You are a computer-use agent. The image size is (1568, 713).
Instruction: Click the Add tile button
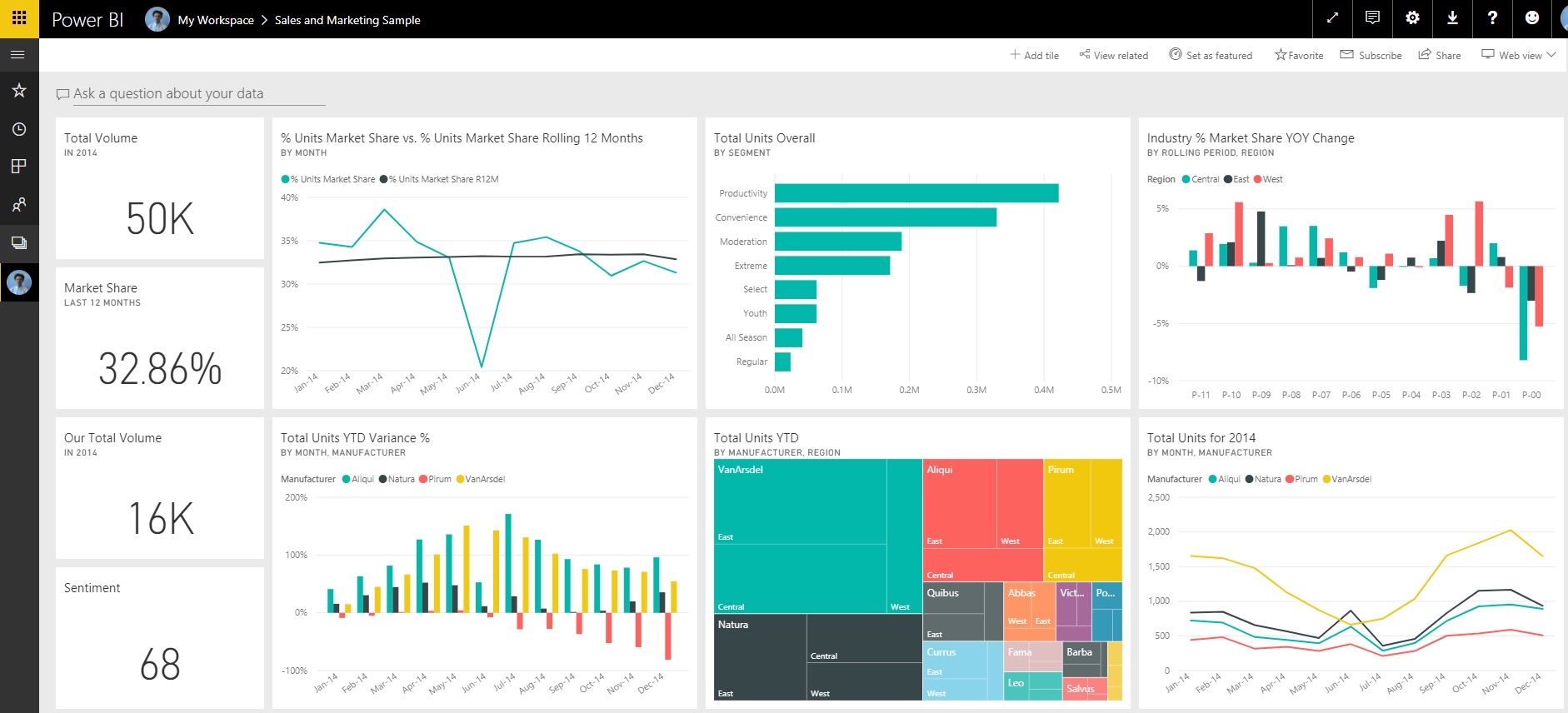pos(1035,55)
